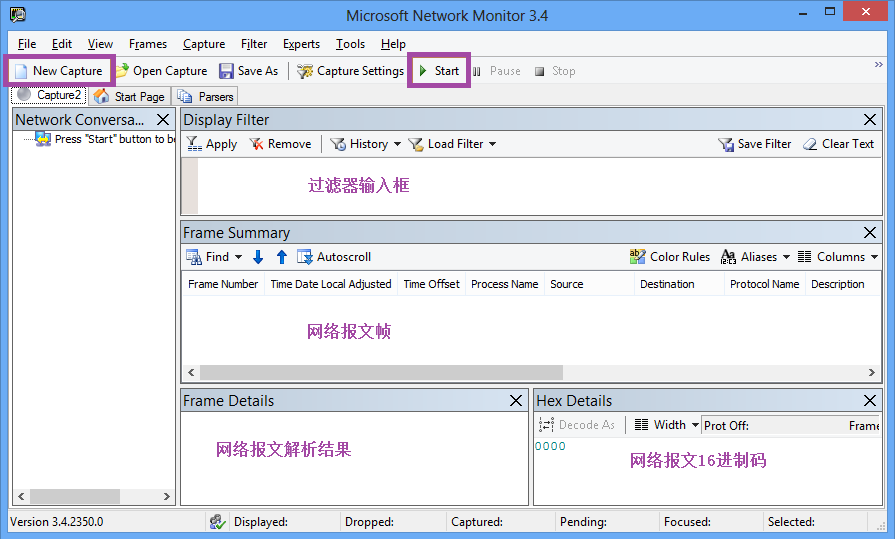Open the Experts menu
895x539 pixels.
[301, 44]
